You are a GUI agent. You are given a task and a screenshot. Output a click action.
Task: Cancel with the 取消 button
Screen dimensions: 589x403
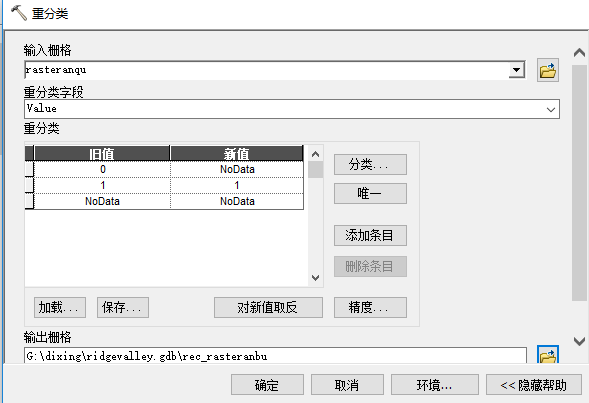(347, 385)
